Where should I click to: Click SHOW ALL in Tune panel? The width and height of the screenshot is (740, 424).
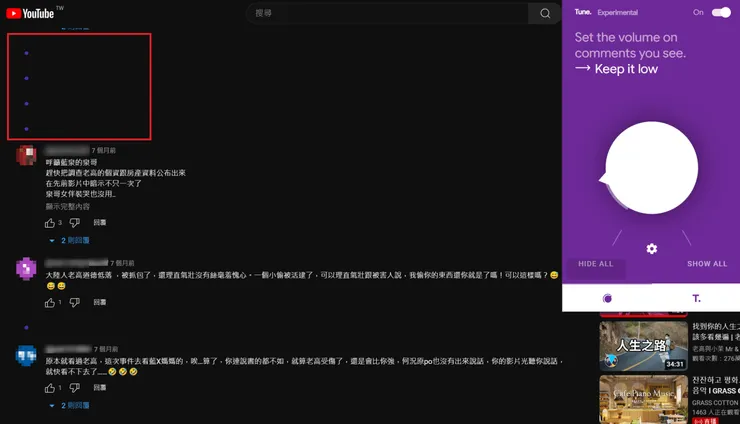pos(707,264)
